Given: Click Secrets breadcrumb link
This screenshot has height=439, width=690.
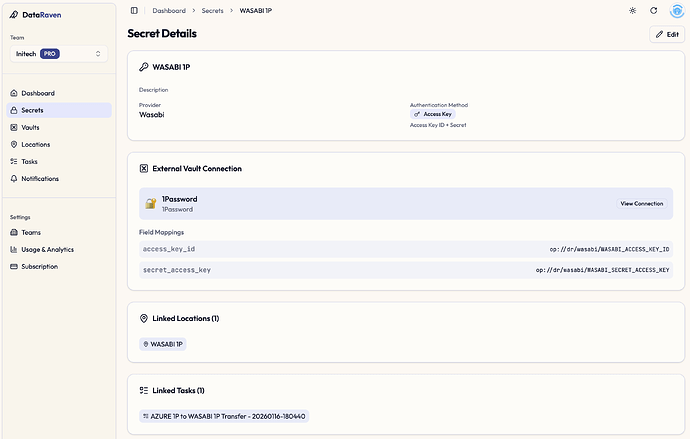Looking at the screenshot, I should (212, 10).
